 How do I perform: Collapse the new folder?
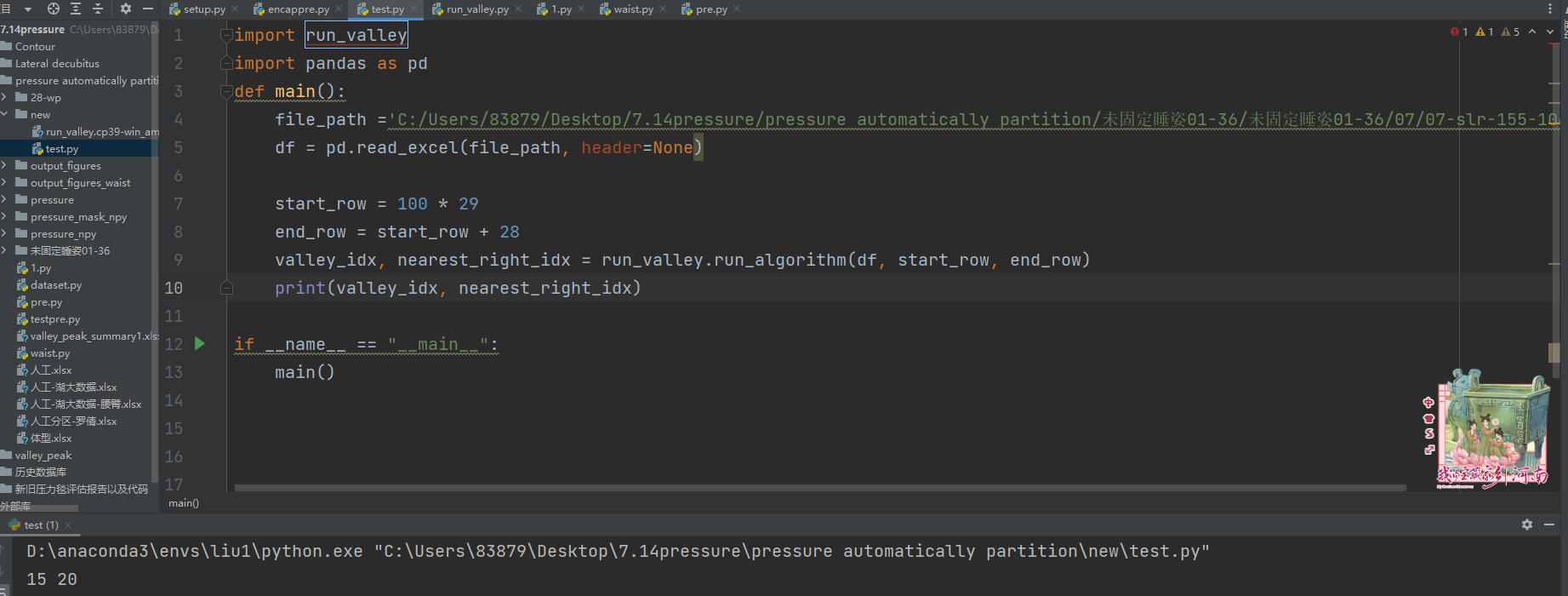pyautogui.click(x=4, y=114)
